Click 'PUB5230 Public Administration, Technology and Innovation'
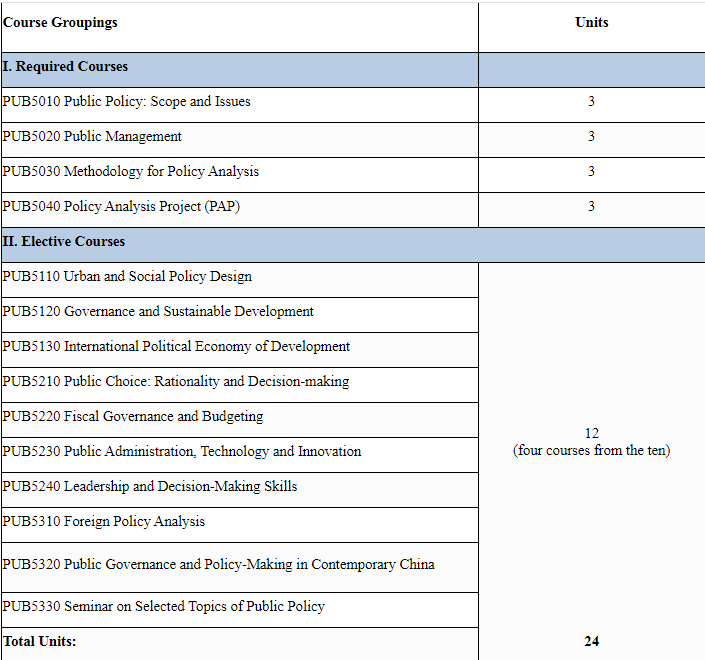The width and height of the screenshot is (705, 660). click(182, 451)
